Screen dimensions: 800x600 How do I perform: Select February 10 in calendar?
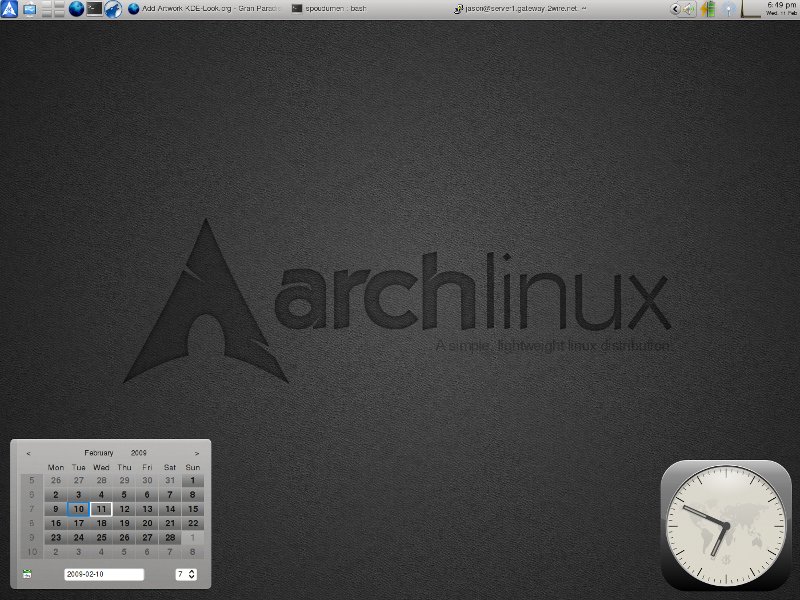(x=79, y=509)
